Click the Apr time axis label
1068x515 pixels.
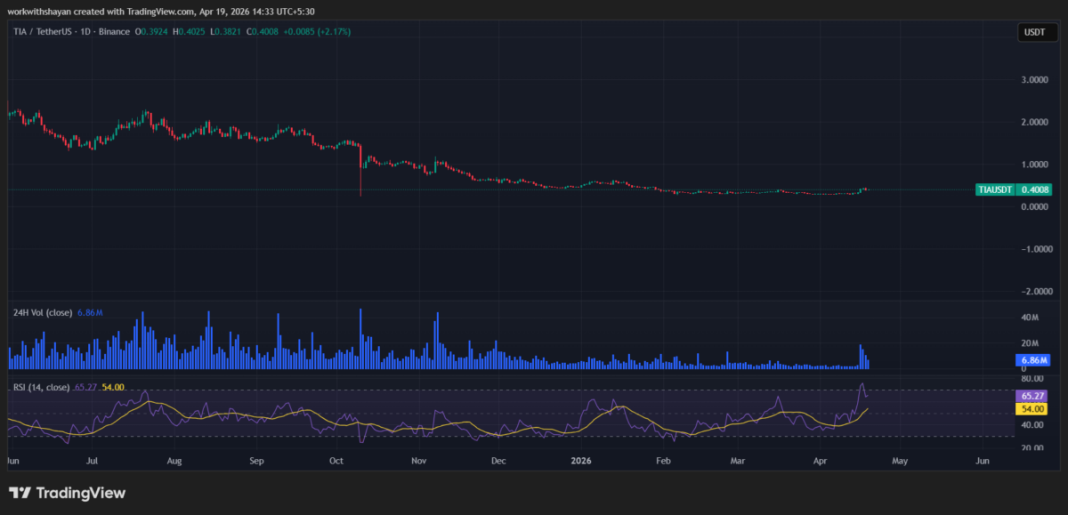coord(819,461)
